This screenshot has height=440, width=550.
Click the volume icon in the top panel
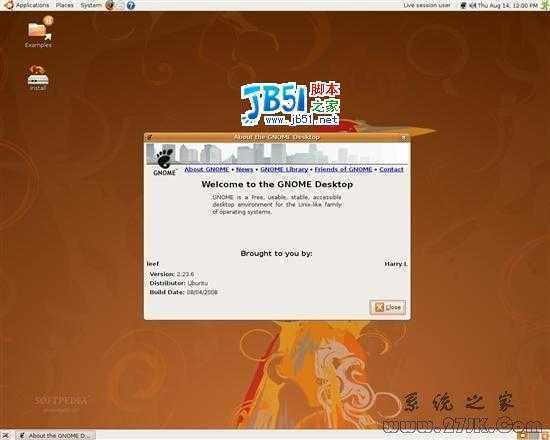(472, 5)
